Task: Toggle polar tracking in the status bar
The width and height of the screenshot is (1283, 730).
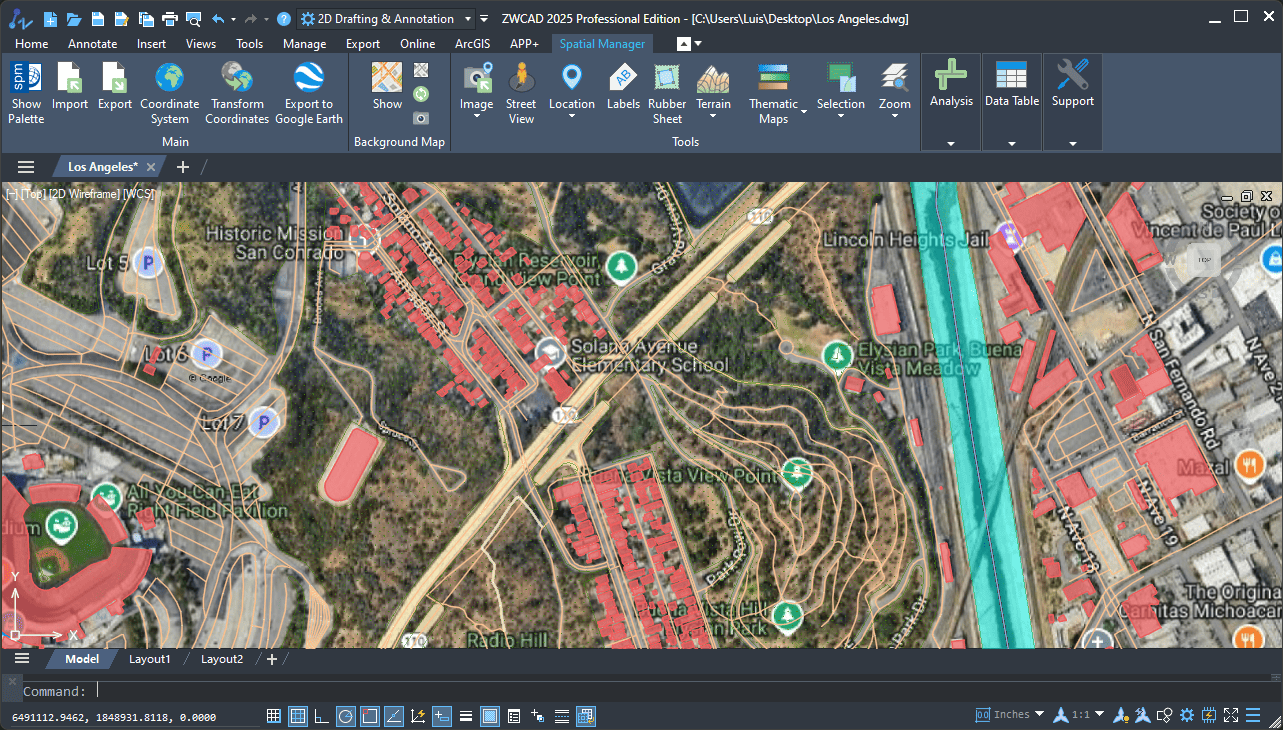Action: point(346,715)
